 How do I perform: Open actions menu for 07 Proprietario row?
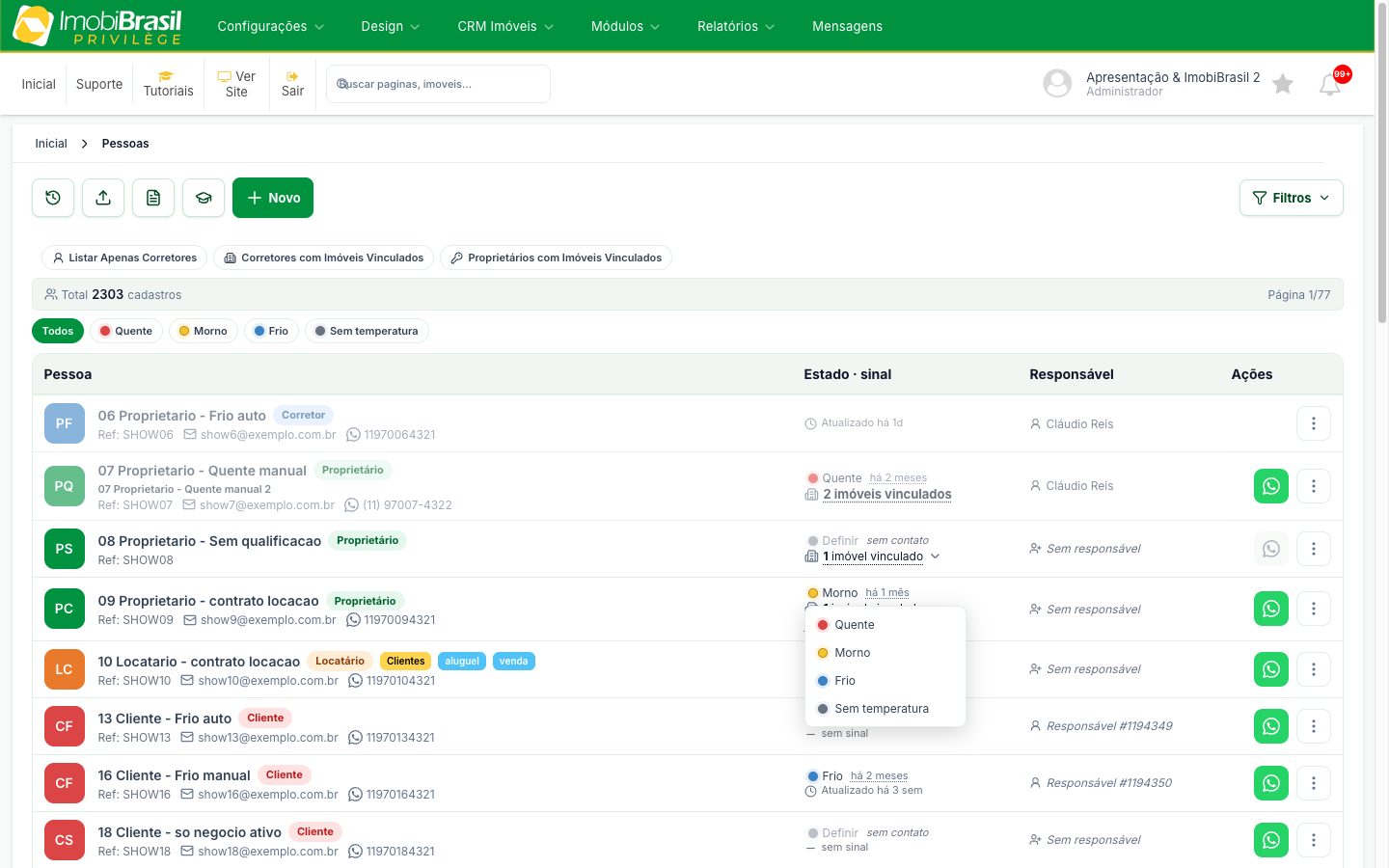pyautogui.click(x=1314, y=486)
